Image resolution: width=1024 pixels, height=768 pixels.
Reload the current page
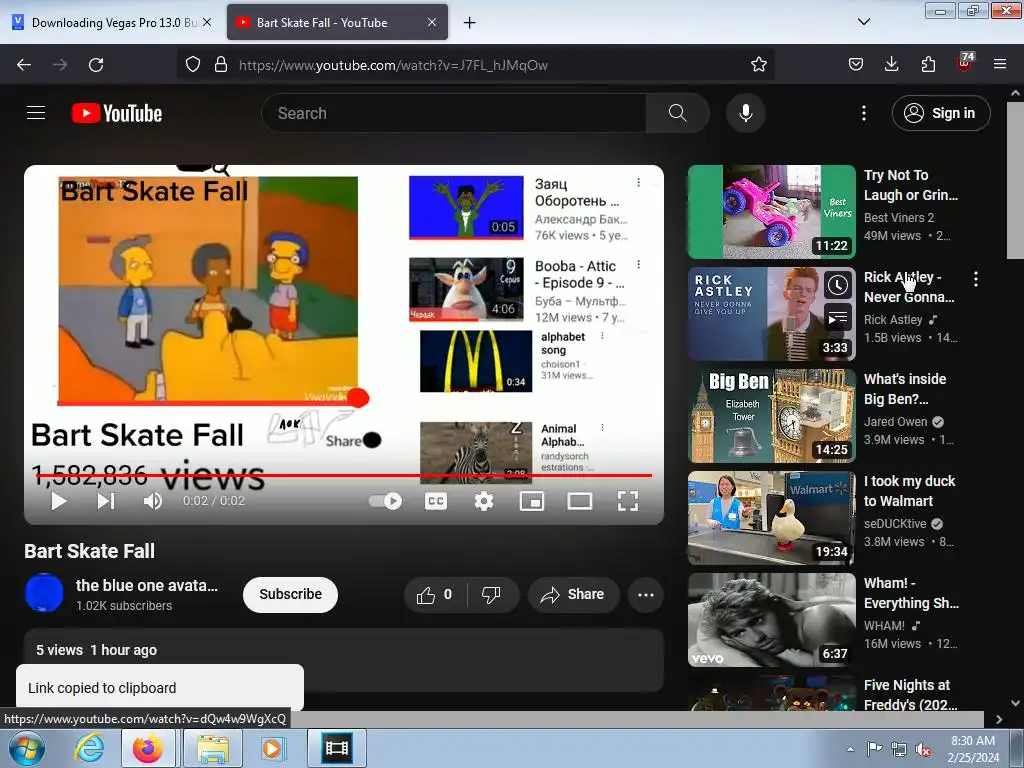tap(96, 65)
